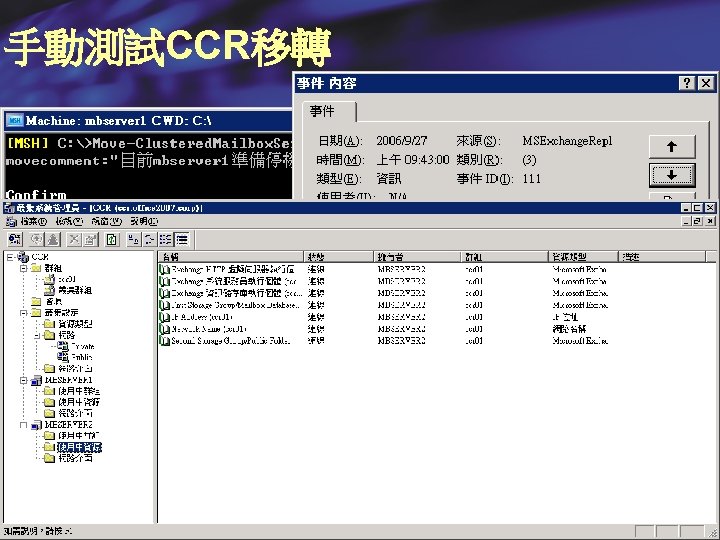Click the up arrow button in event dialog

tap(672, 146)
